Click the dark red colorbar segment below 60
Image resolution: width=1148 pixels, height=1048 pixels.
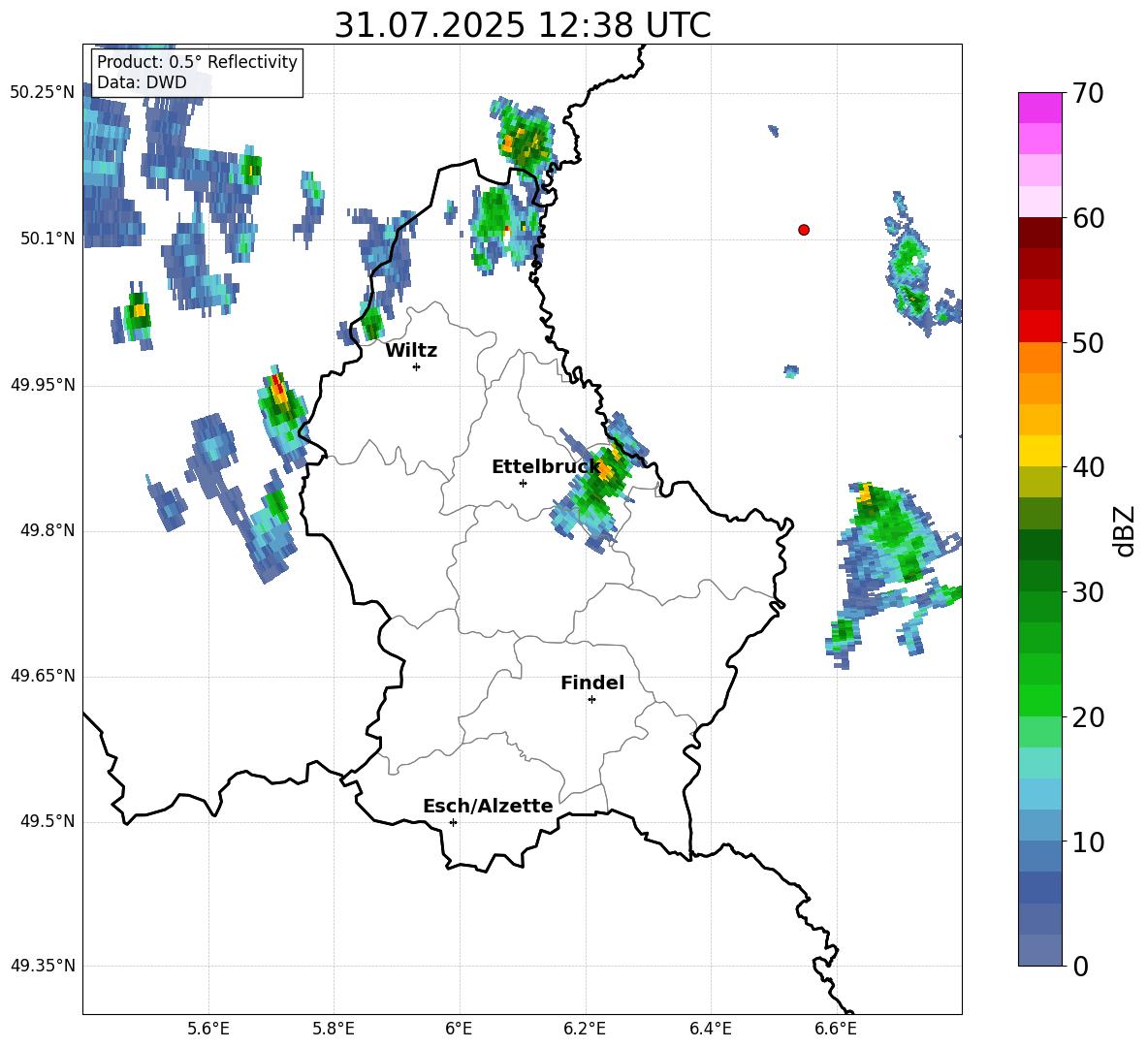(x=1039, y=233)
